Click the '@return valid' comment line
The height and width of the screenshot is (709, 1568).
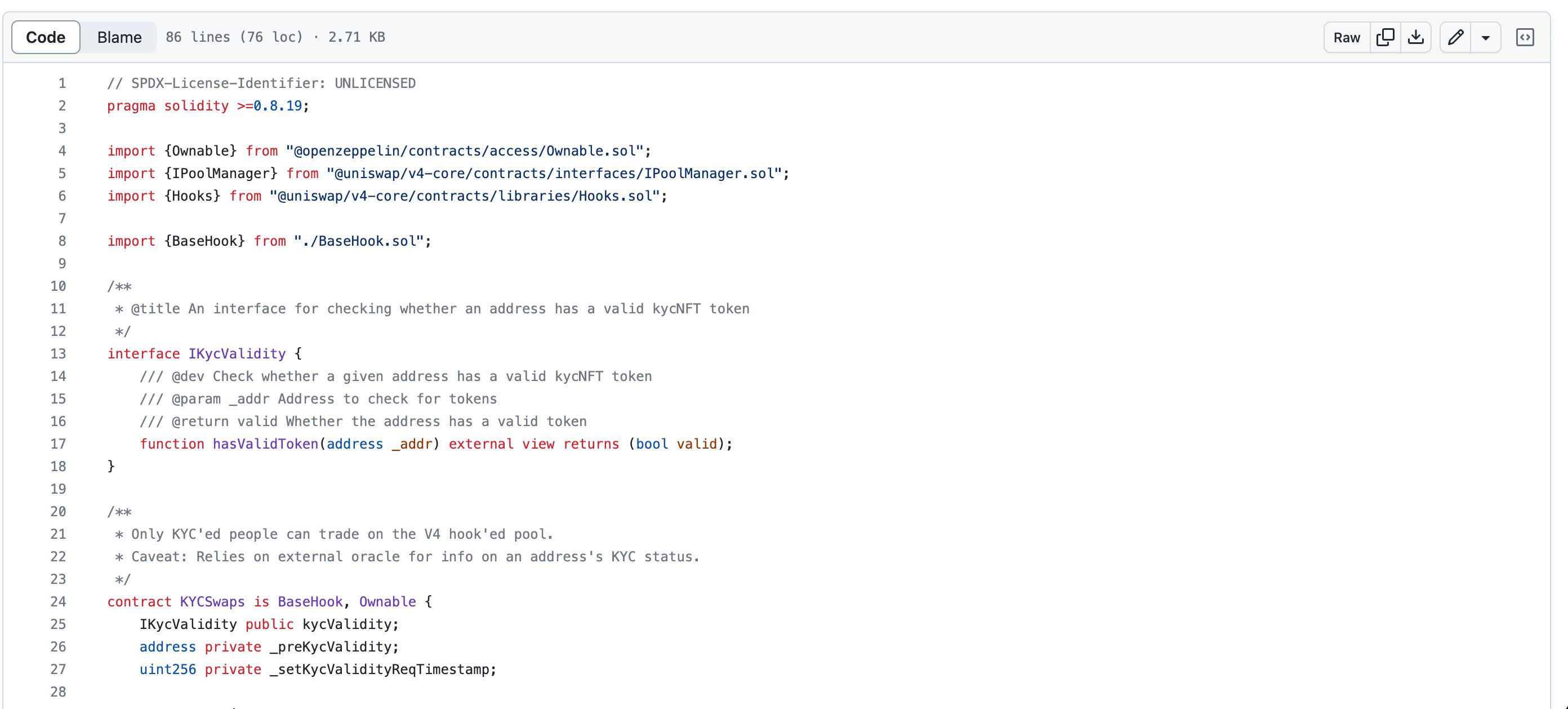[363, 422]
